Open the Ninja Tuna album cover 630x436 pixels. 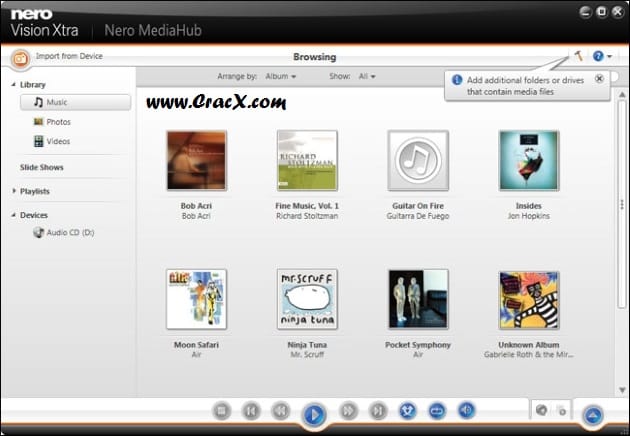point(307,299)
